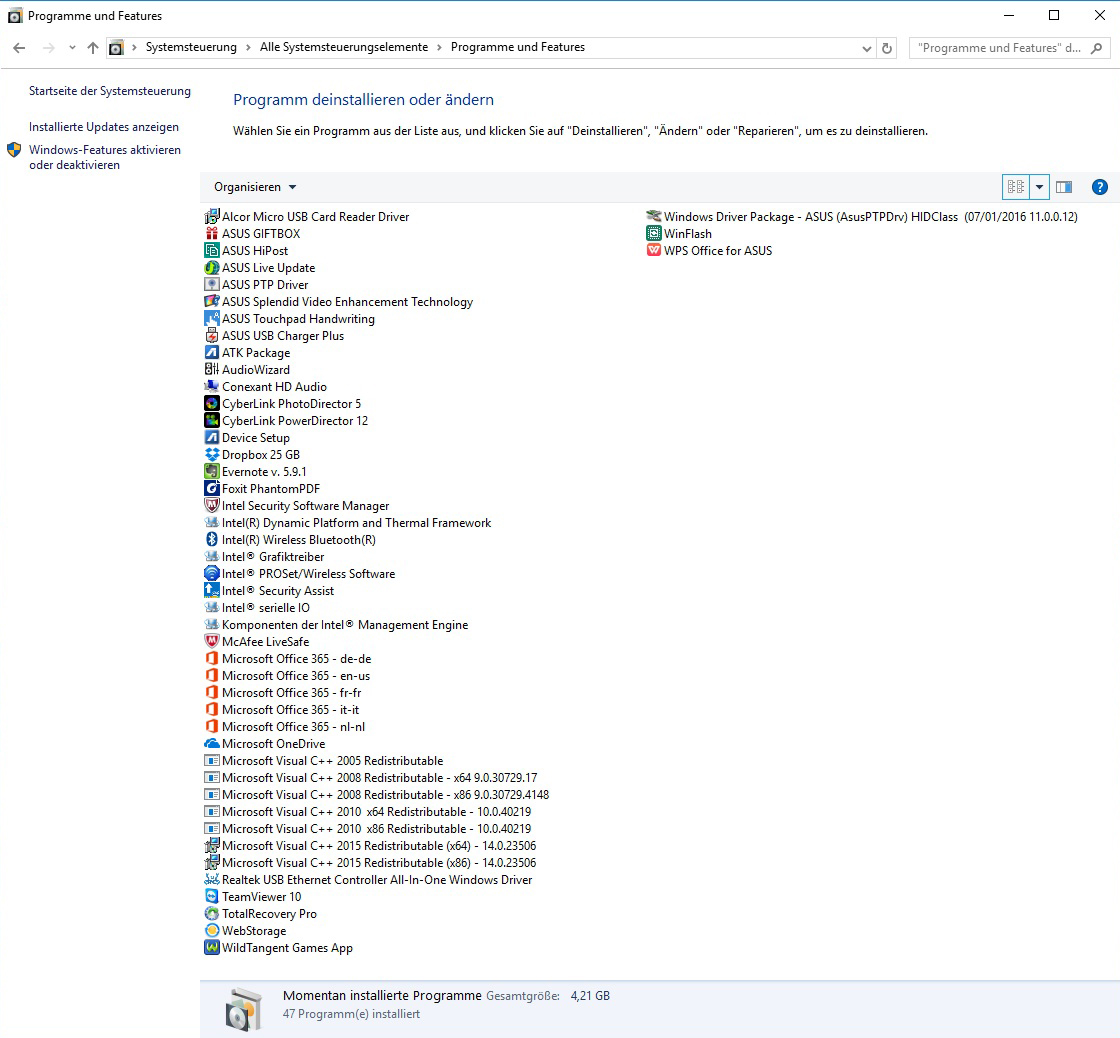Click the view mode icon button
Screen dimensions: 1120x1038
pyautogui.click(x=1015, y=187)
